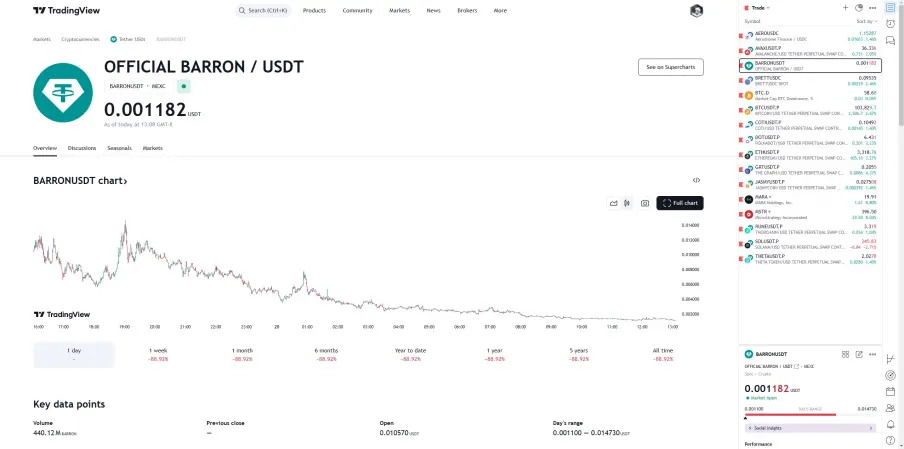Image resolution: width=904 pixels, height=449 pixels.
Task: Open the More menu
Action: (x=500, y=10)
